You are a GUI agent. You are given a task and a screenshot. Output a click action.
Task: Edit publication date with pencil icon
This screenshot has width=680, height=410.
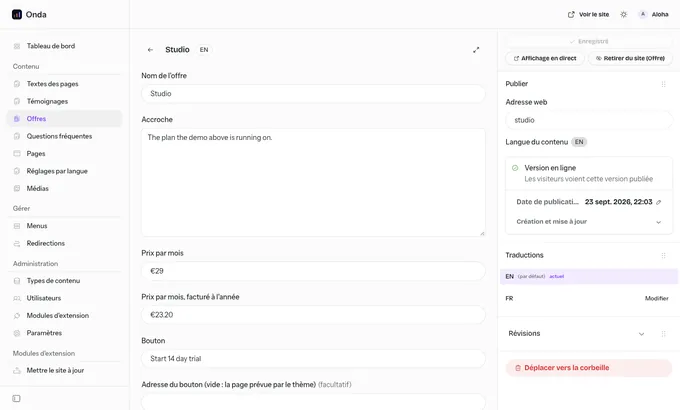pyautogui.click(x=659, y=202)
